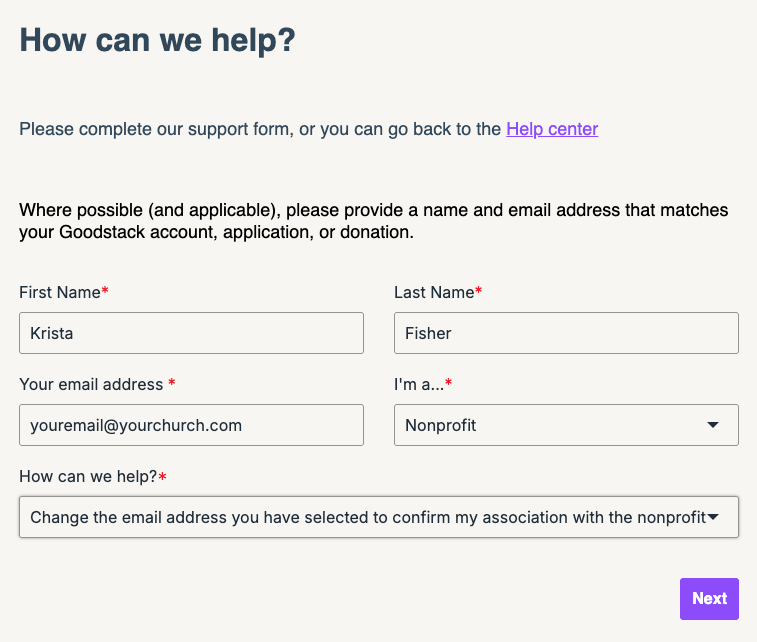The height and width of the screenshot is (642, 757).
Task: Click the "Your email address" label
Action: pos(91,385)
